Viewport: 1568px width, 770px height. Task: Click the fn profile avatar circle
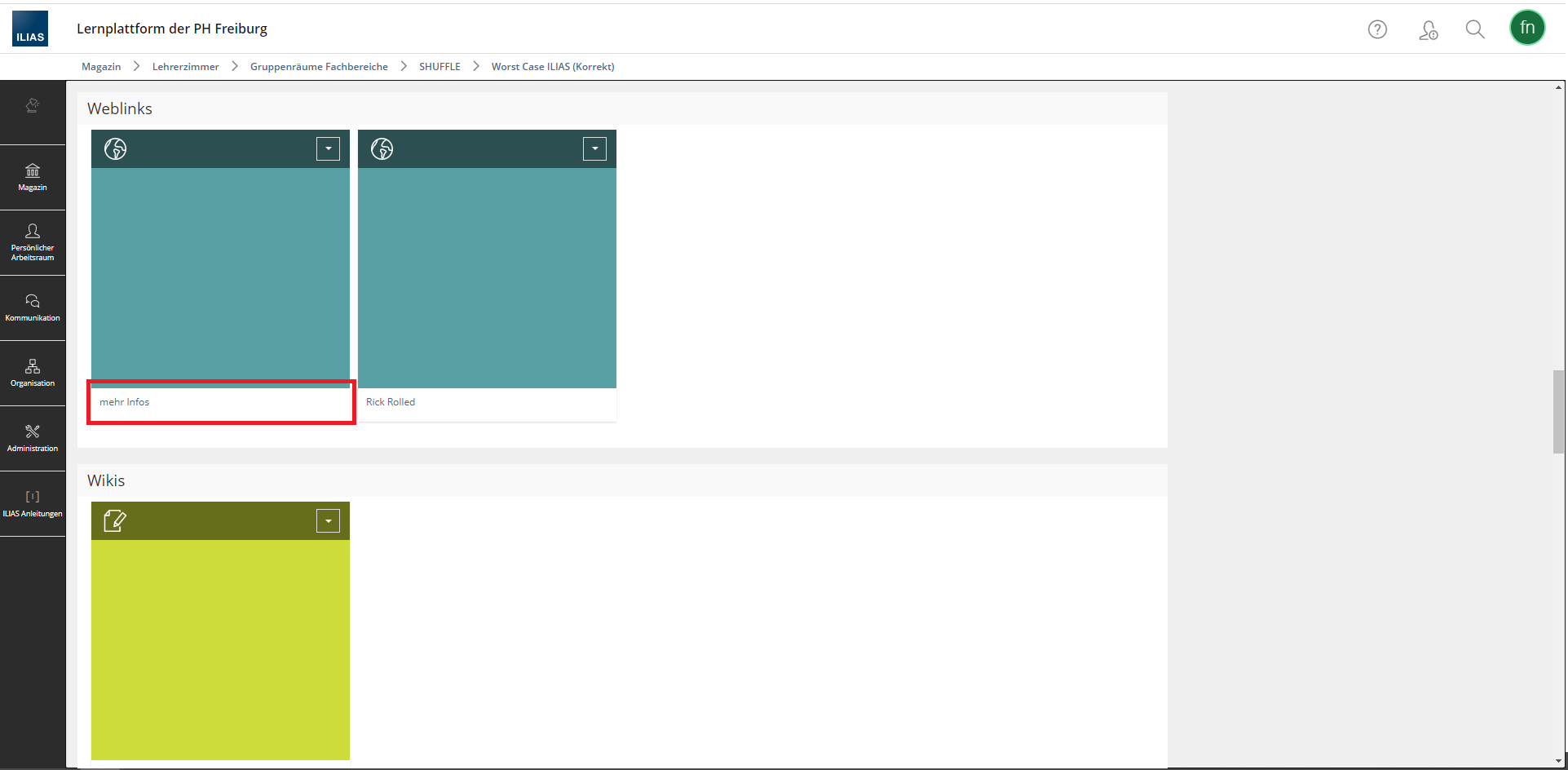point(1528,27)
